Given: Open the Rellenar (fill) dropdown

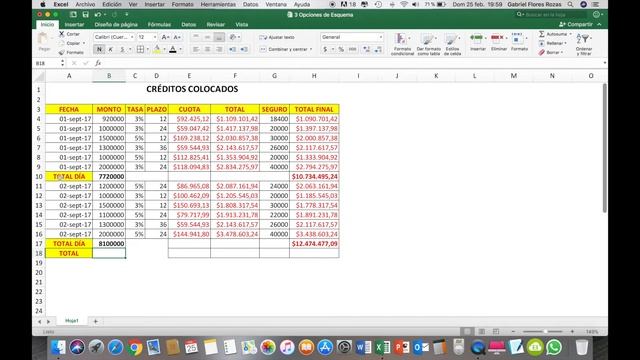Looking at the screenshot, I should click(x=552, y=43).
